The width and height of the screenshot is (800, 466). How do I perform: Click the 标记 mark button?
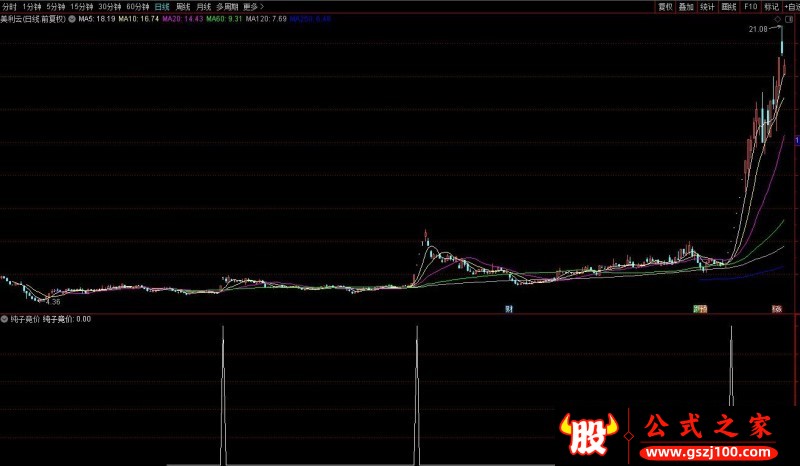tap(771, 7)
